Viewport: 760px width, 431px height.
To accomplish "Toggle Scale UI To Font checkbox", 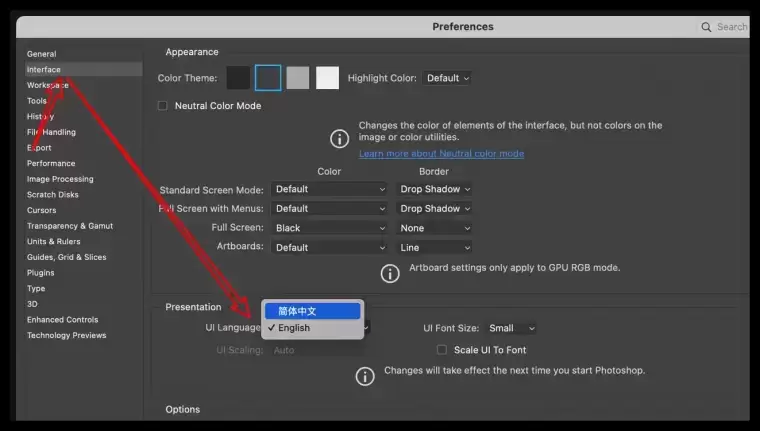I will (x=442, y=350).
